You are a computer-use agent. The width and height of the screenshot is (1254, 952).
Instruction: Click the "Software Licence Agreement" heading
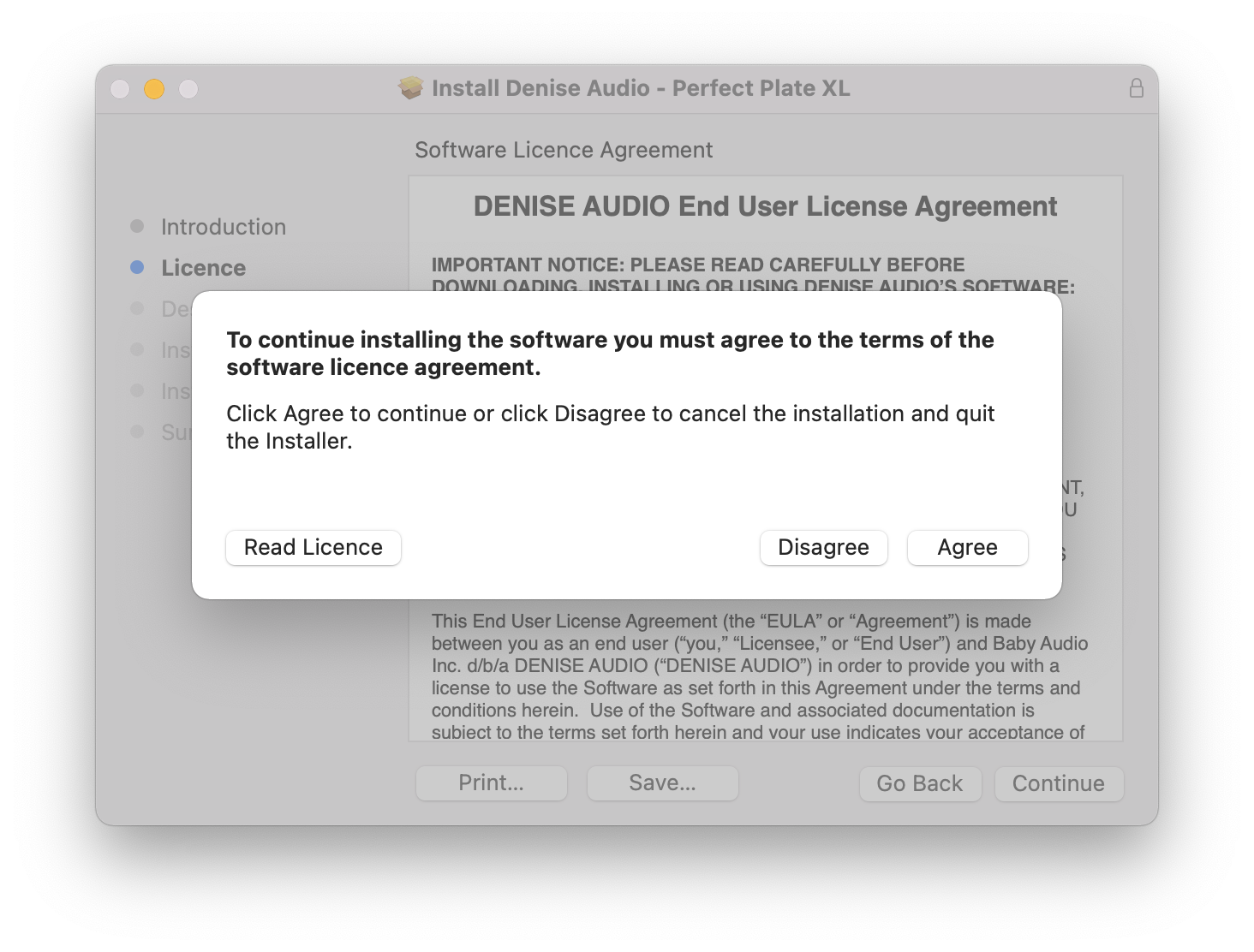point(564,150)
